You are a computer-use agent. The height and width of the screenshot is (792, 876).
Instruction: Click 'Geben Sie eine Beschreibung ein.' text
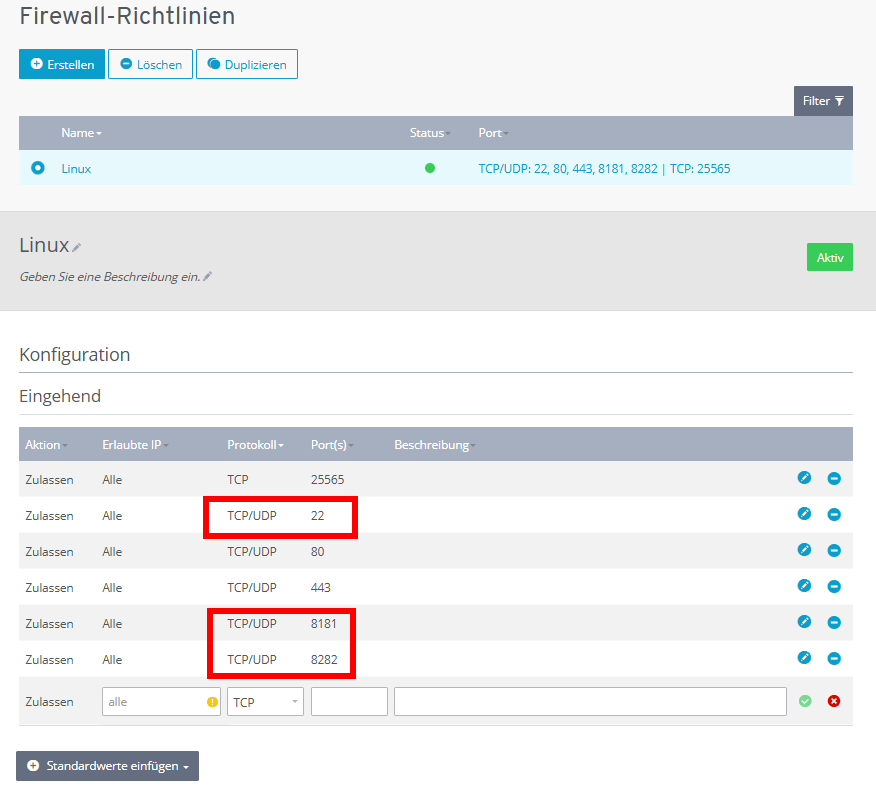[110, 277]
